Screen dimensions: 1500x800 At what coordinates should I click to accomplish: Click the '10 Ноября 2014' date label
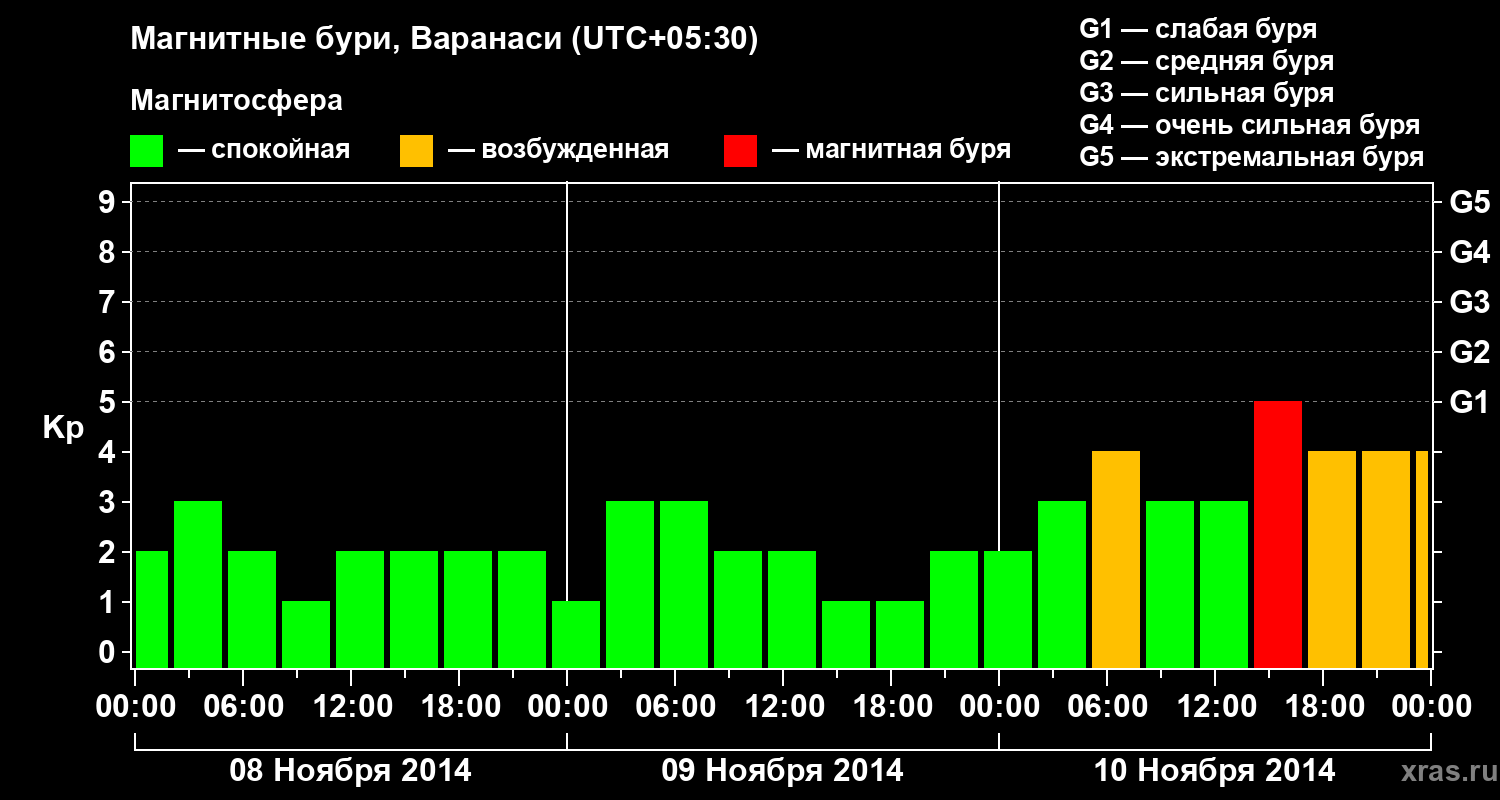[x=1214, y=771]
